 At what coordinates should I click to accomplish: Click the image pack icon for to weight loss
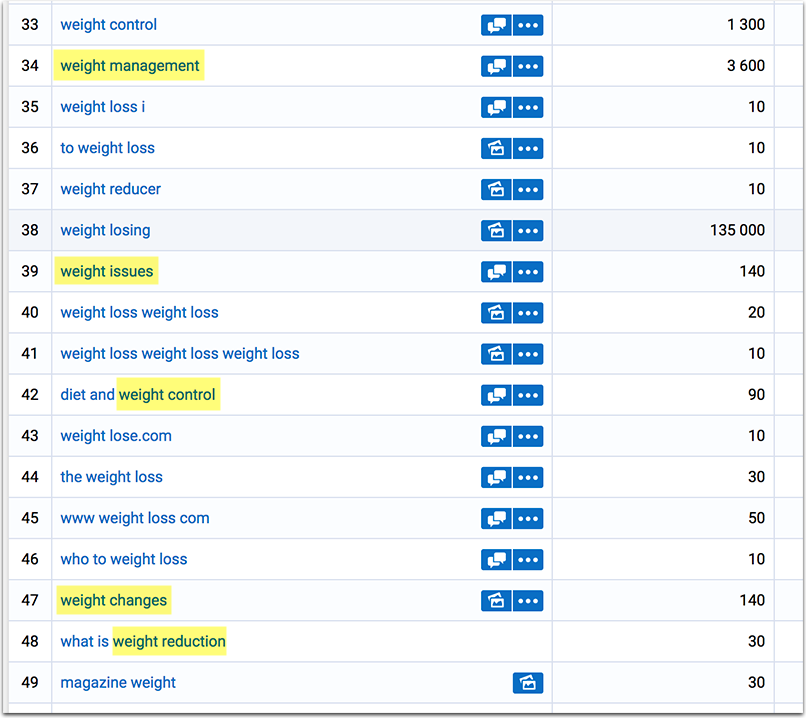(496, 148)
